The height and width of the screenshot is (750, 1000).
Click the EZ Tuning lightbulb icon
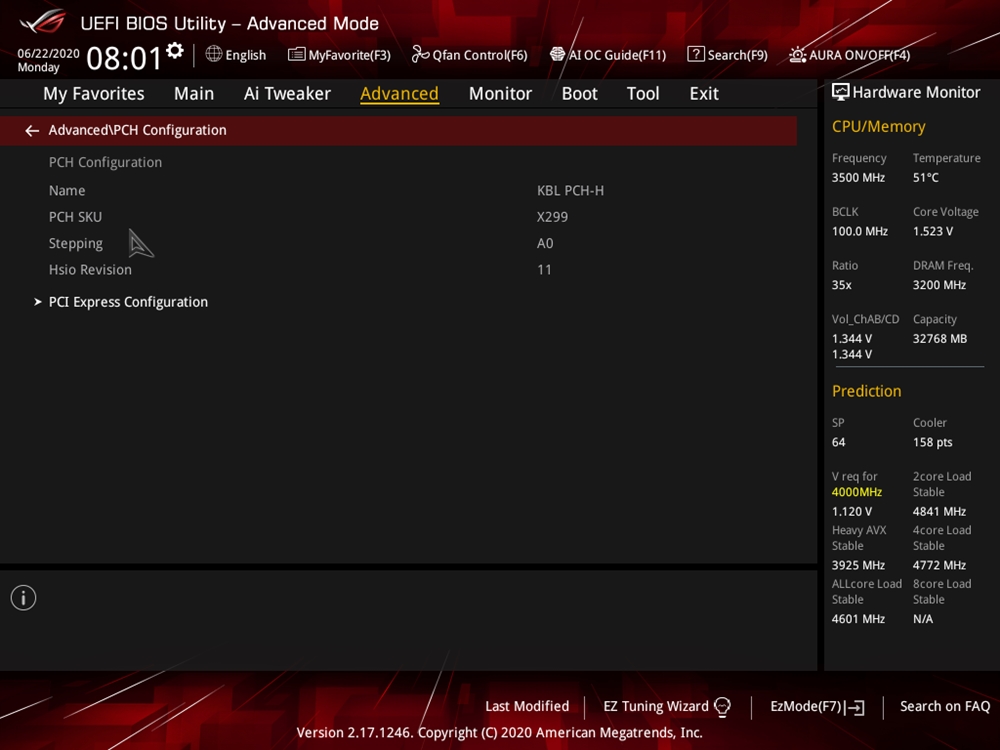point(722,707)
